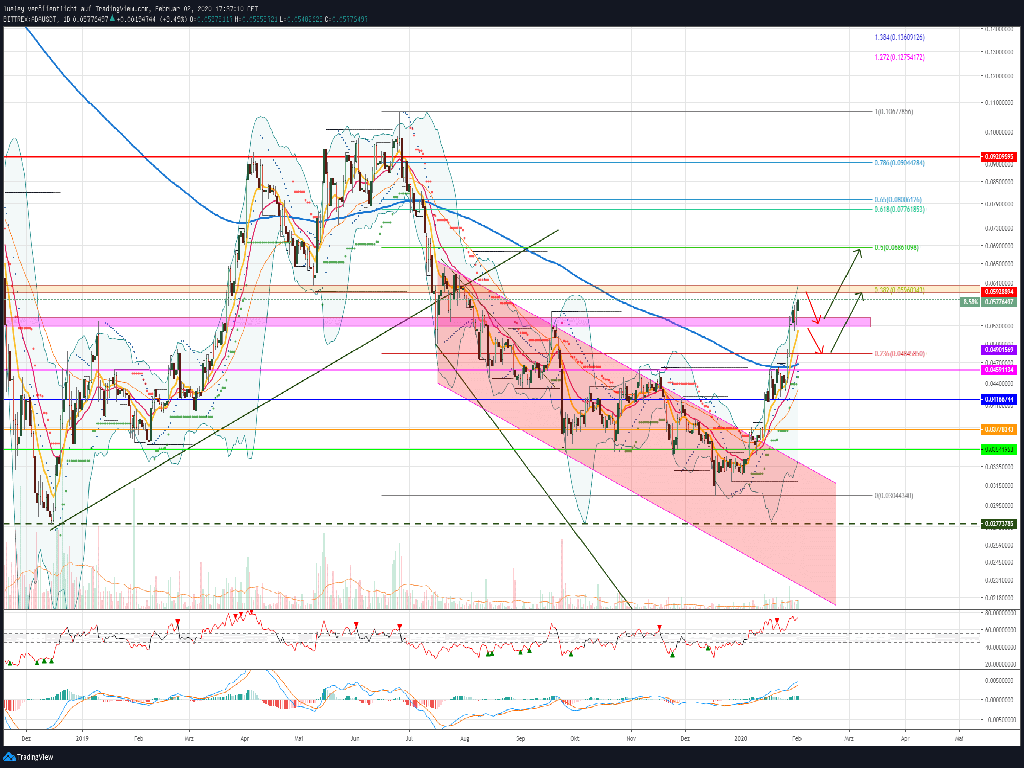Click the current price label 0.05776487

pyautogui.click(x=997, y=301)
